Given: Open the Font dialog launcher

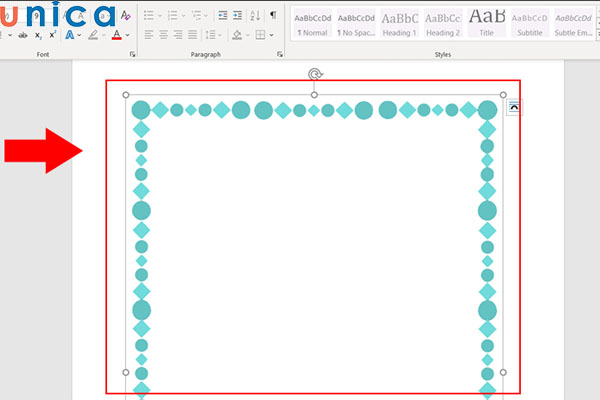Looking at the screenshot, I should click(x=132, y=54).
